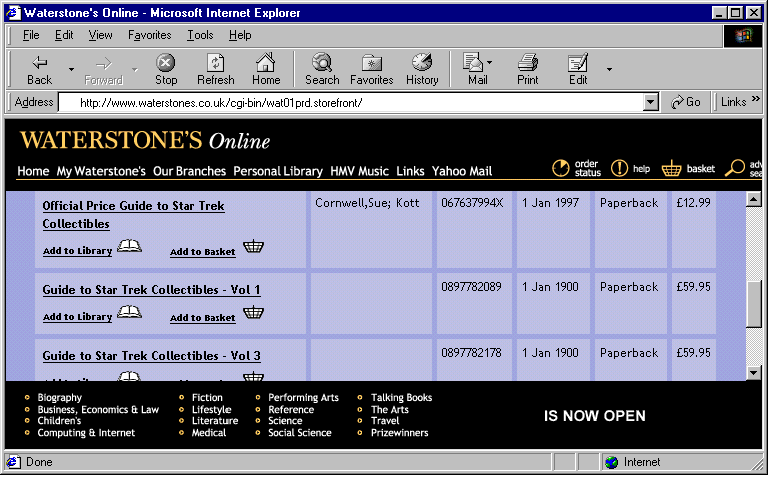
Task: Browse the Biography category
Action: pyautogui.click(x=60, y=398)
